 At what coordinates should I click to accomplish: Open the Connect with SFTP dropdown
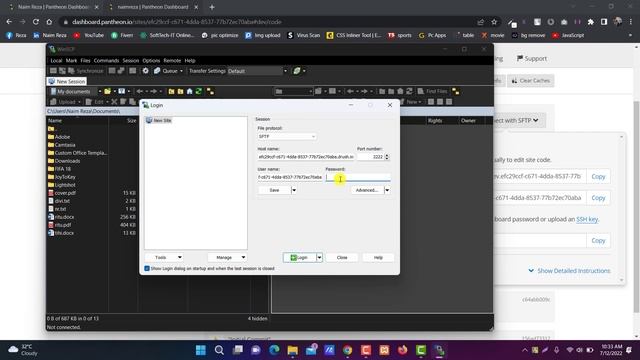[518, 120]
